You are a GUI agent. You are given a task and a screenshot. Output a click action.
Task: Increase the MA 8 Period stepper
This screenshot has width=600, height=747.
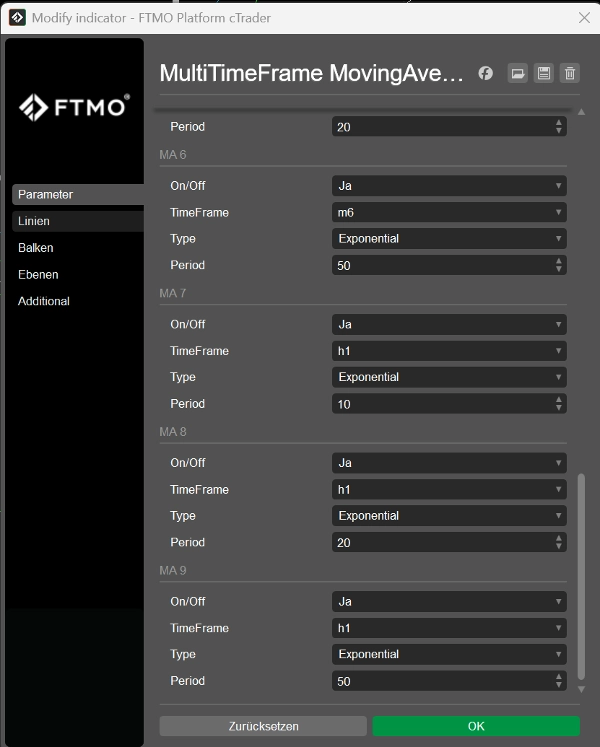click(559, 538)
